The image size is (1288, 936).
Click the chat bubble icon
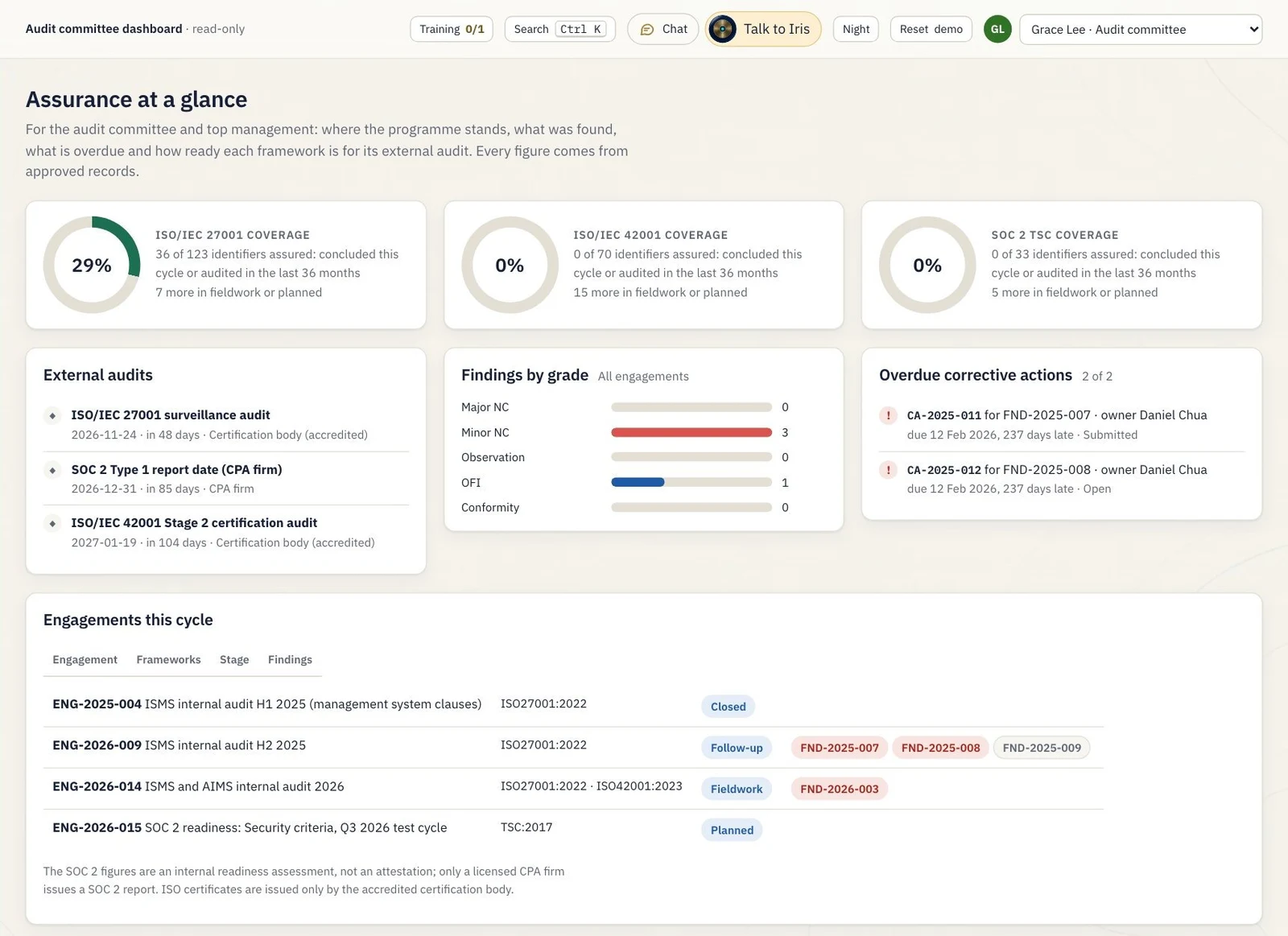click(x=646, y=30)
